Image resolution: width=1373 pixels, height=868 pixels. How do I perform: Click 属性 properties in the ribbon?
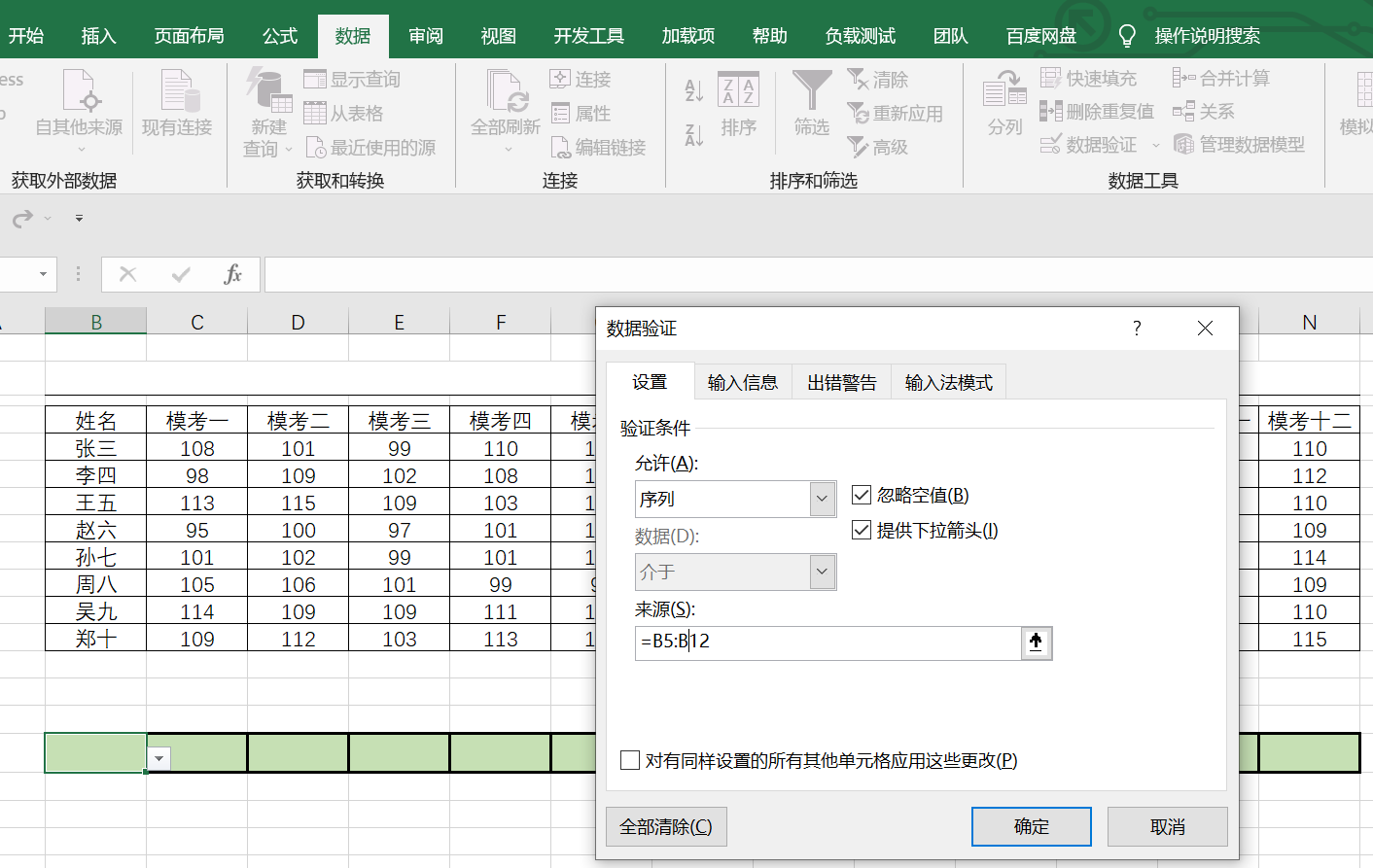tap(581, 113)
